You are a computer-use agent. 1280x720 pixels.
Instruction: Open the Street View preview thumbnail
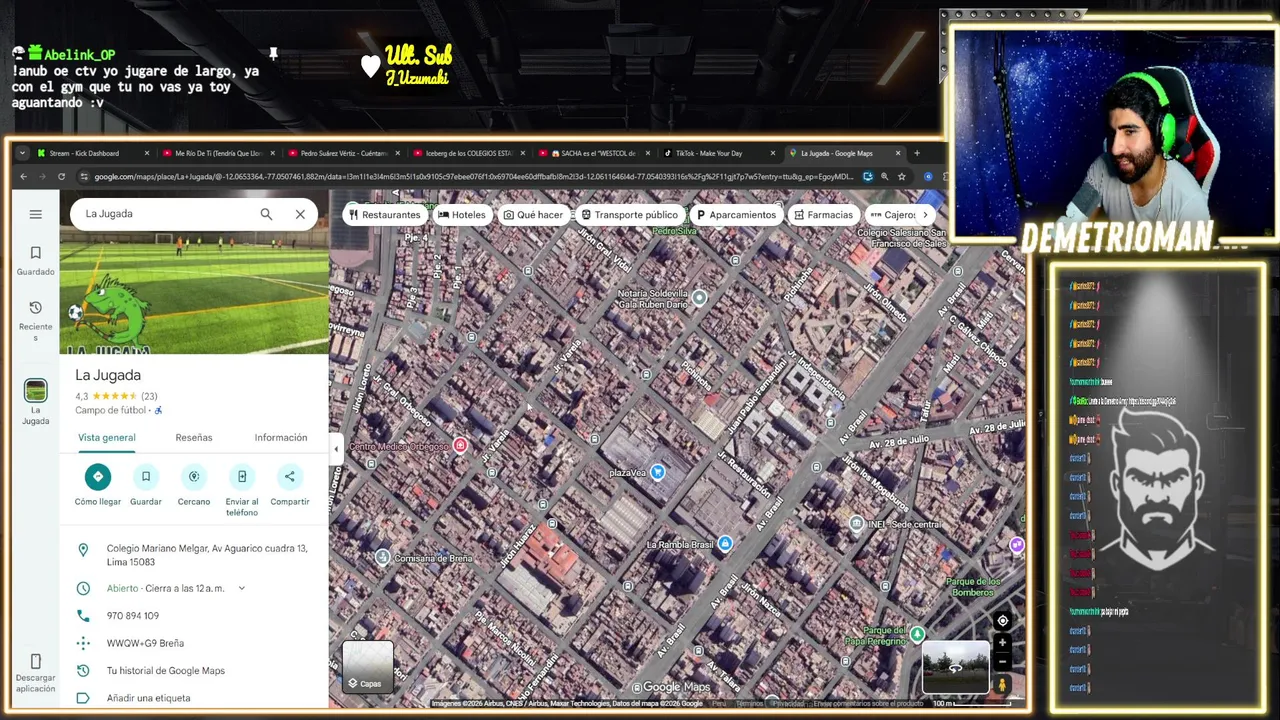[955, 668]
